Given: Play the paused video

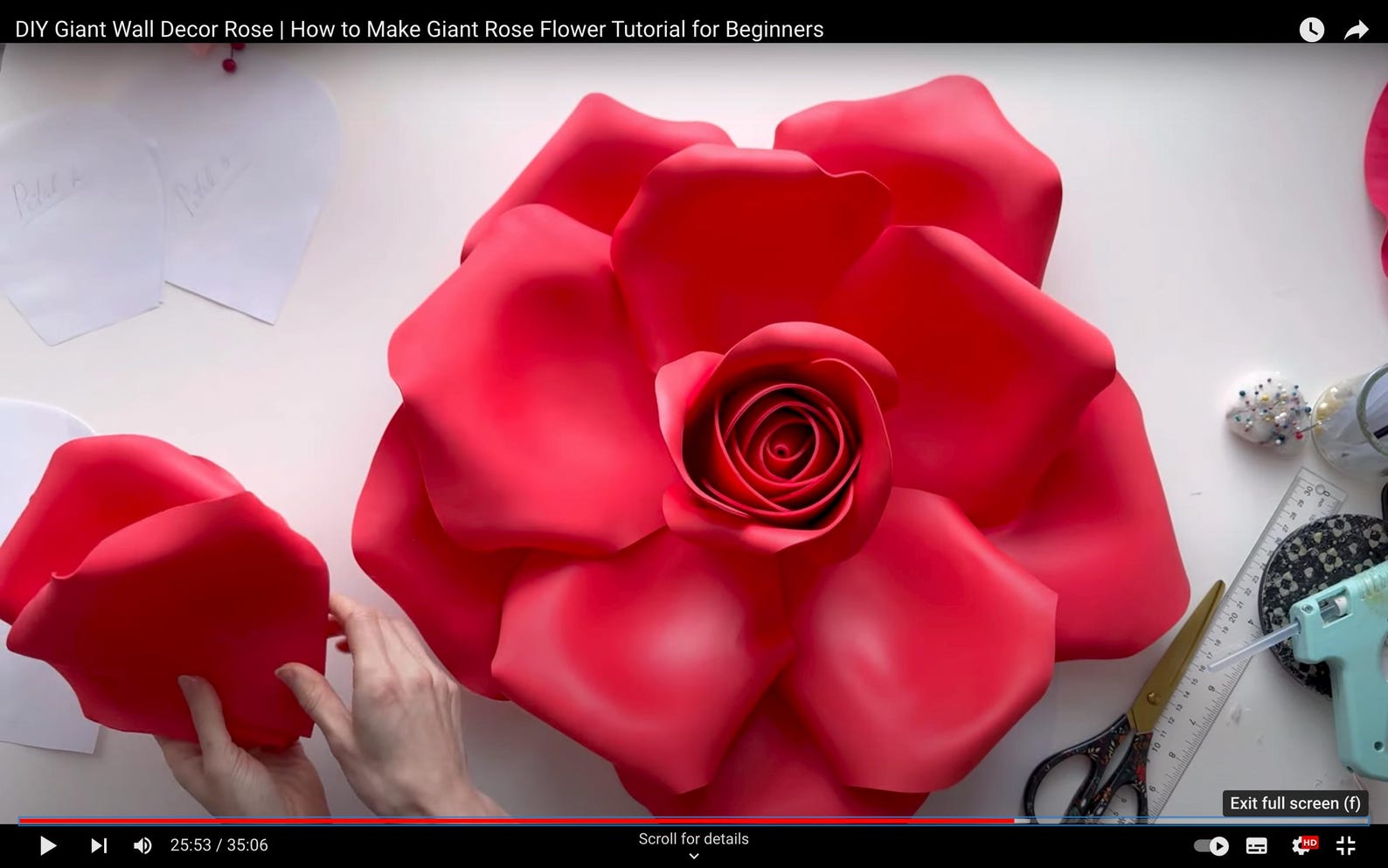Looking at the screenshot, I should click(48, 845).
